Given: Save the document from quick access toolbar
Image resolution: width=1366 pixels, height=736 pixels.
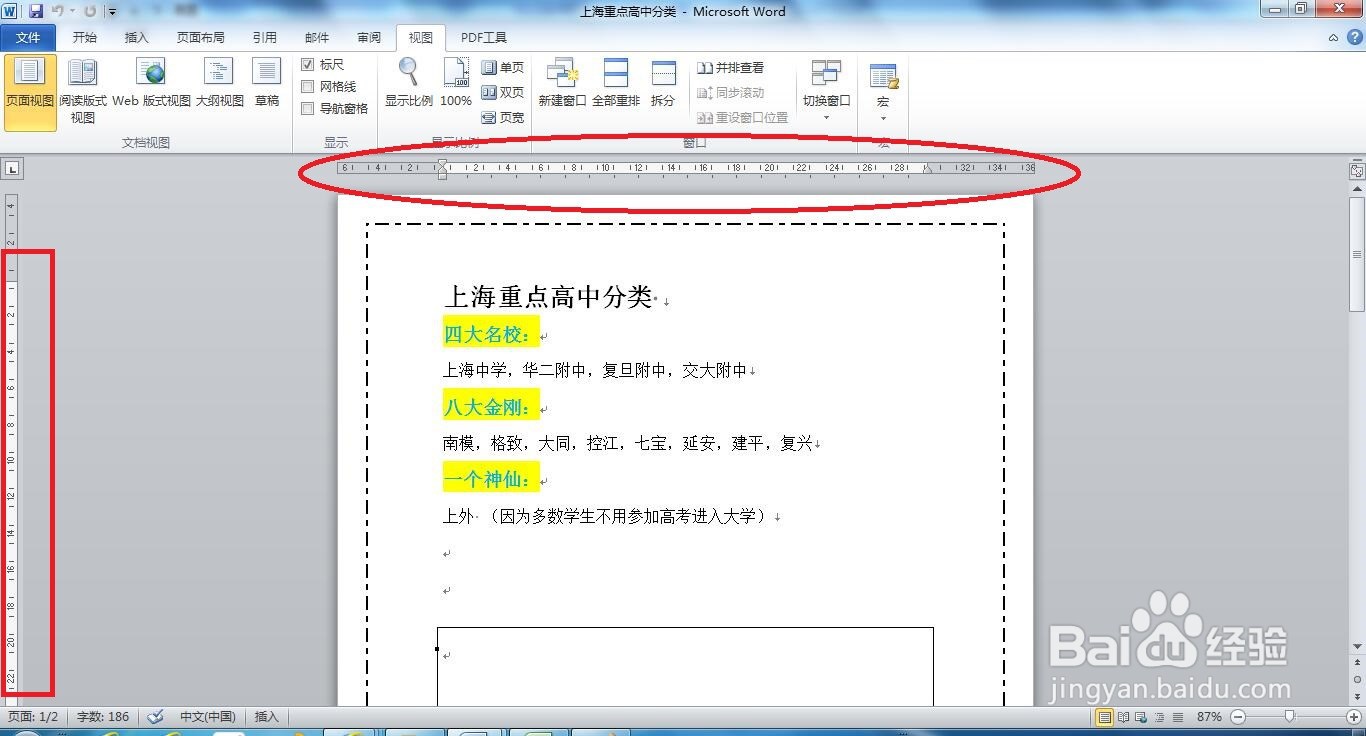Looking at the screenshot, I should click(x=36, y=11).
